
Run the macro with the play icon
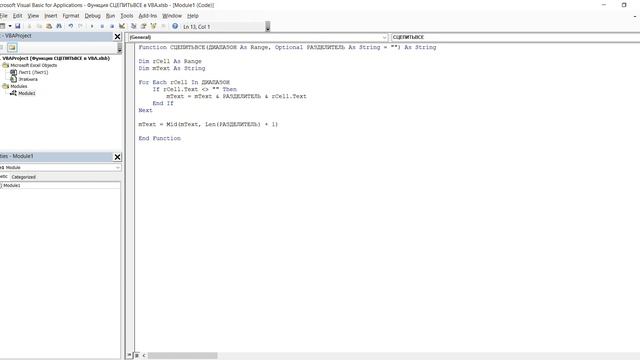pyautogui.click(x=92, y=26)
